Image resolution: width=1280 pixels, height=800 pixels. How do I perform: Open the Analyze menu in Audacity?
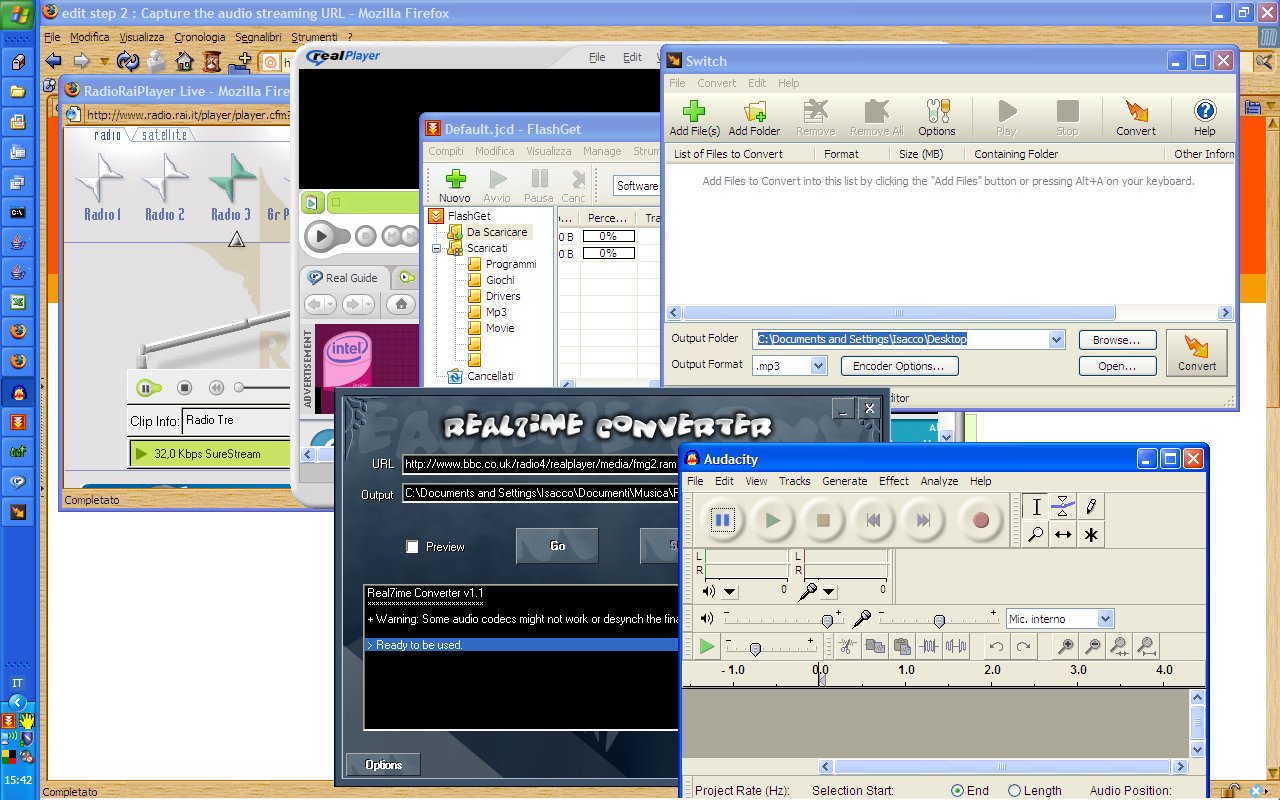click(x=939, y=481)
